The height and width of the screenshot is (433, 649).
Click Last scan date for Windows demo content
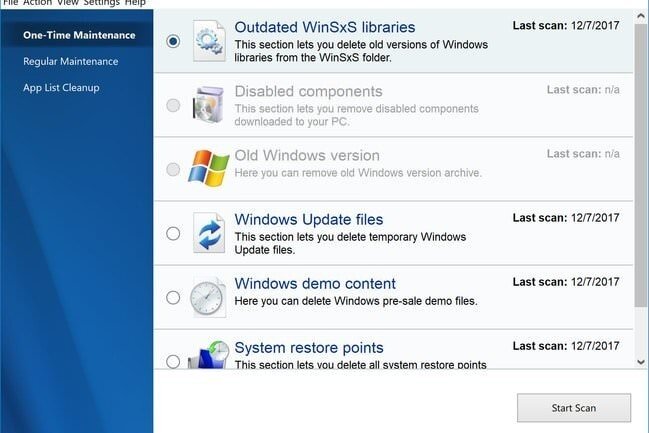click(566, 282)
